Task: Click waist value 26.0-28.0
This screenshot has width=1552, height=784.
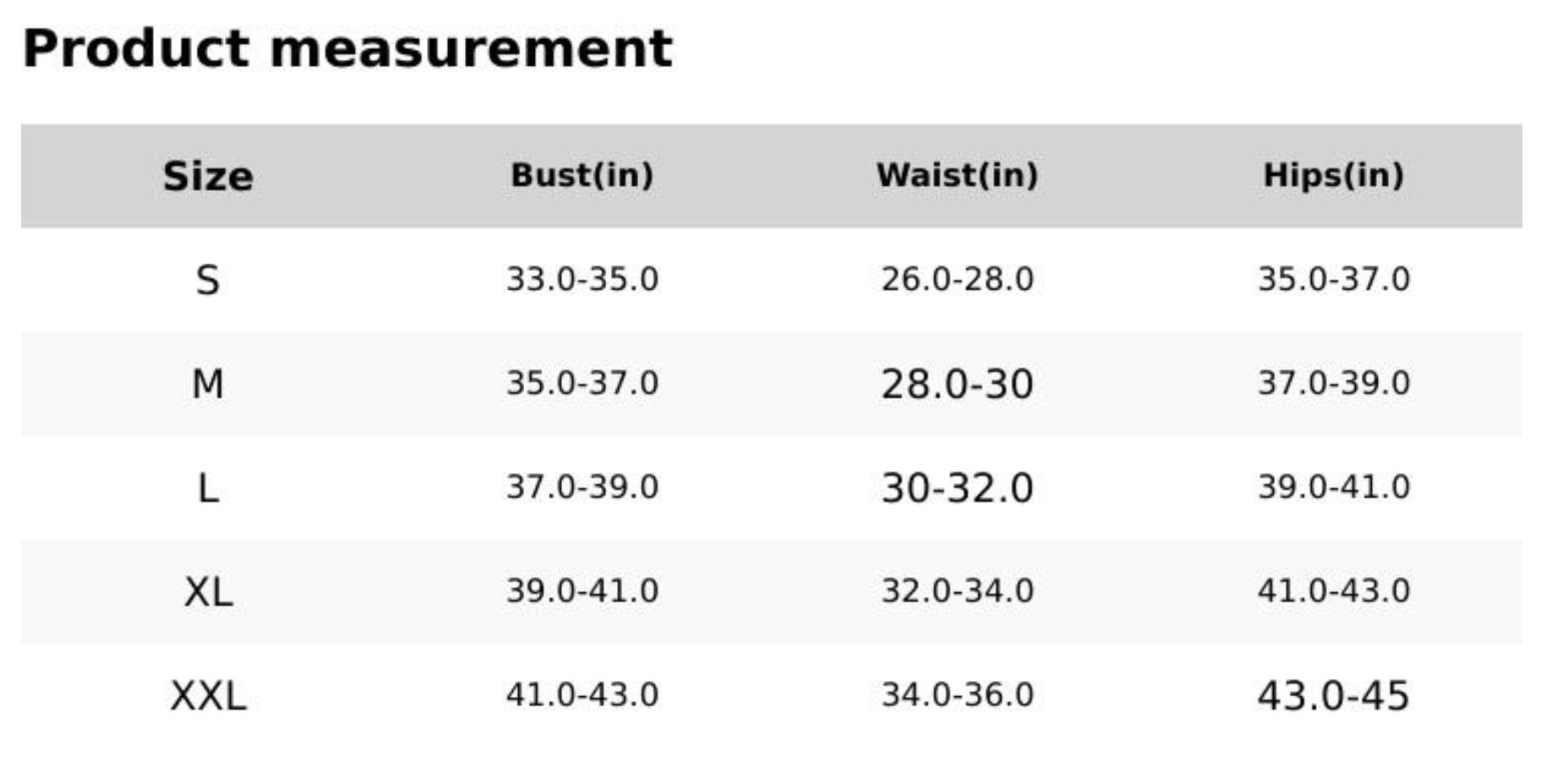Action: tap(957, 279)
